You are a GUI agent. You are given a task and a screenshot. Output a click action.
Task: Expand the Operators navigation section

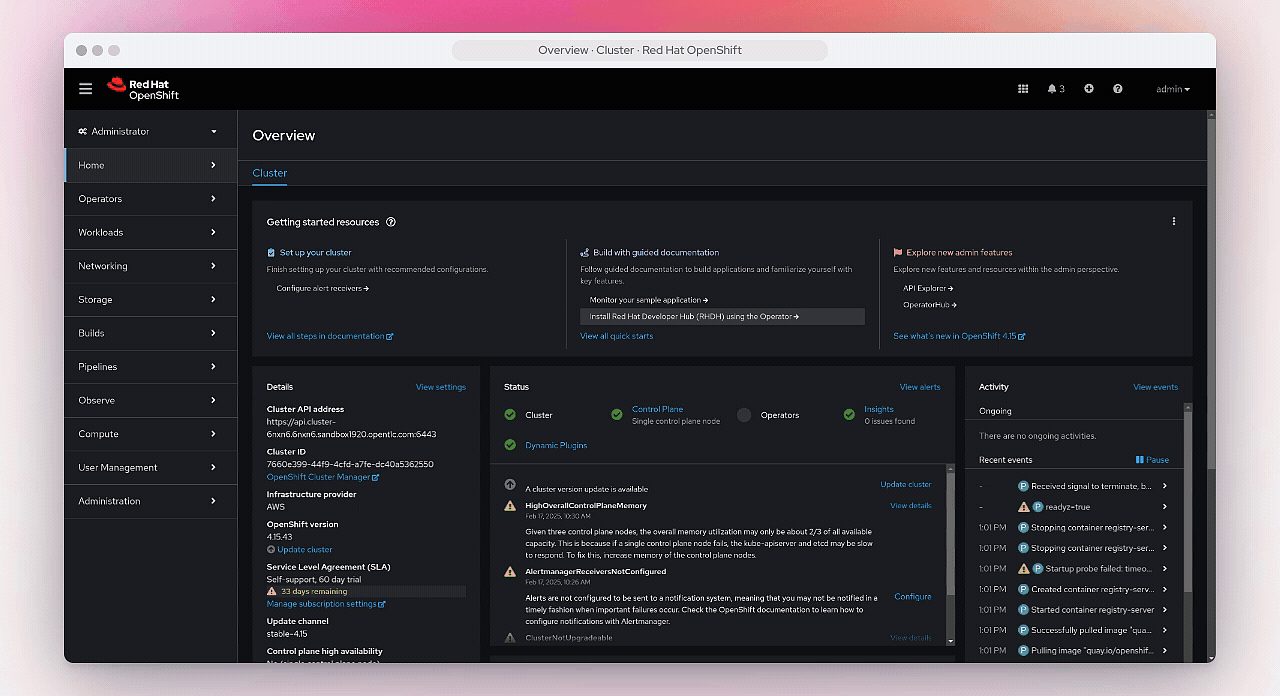(x=150, y=199)
